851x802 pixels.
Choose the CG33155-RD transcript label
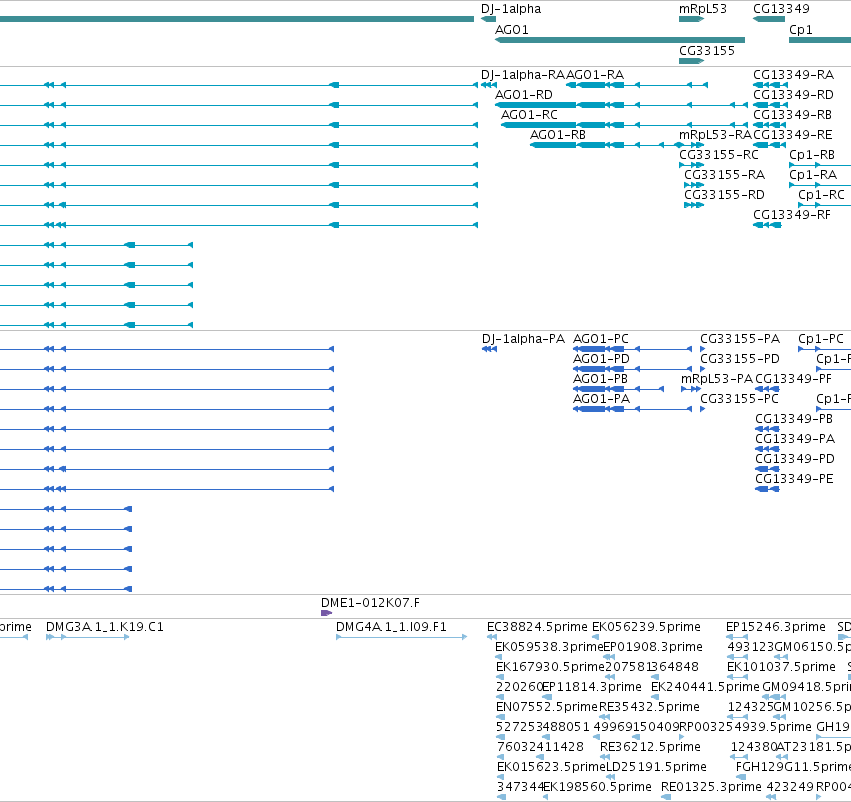click(x=725, y=195)
